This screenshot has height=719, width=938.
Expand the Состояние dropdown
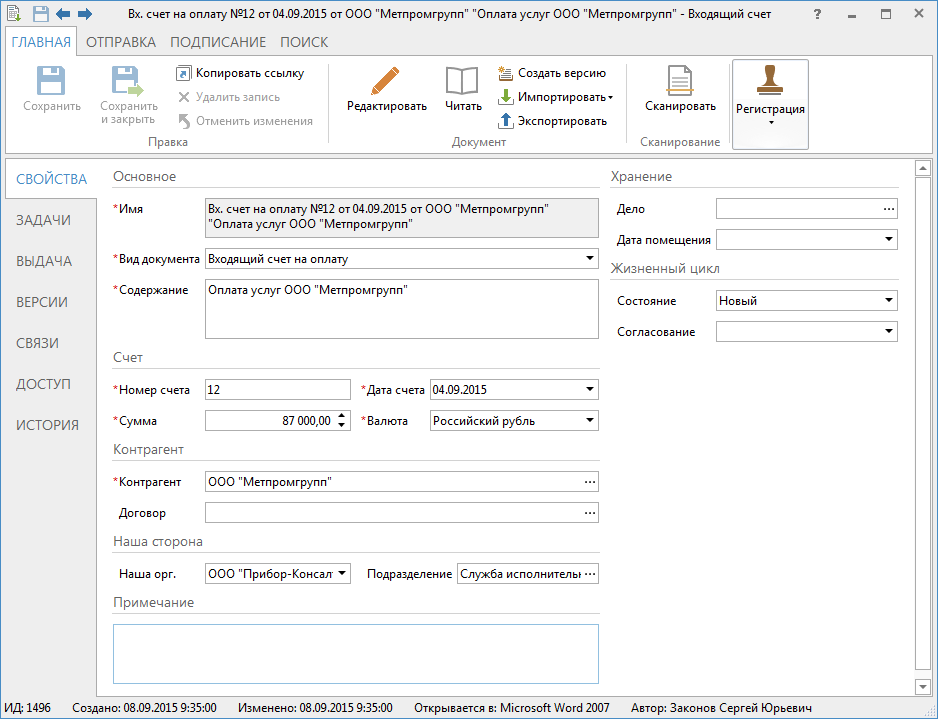click(889, 300)
